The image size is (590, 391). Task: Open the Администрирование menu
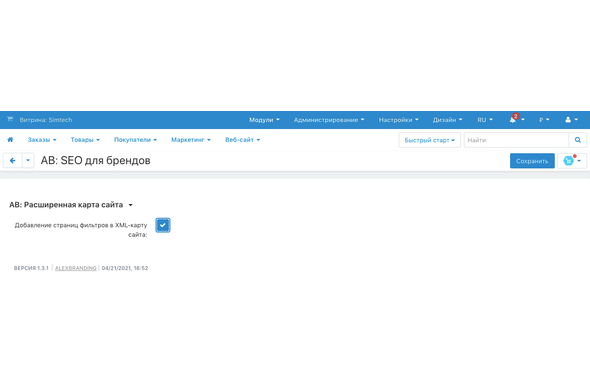click(329, 120)
